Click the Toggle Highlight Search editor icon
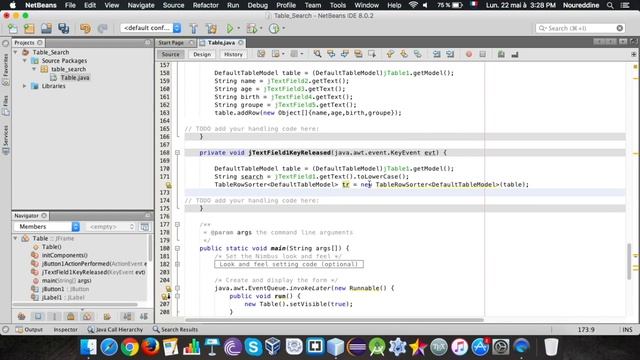640x360 pixels. (358, 54)
